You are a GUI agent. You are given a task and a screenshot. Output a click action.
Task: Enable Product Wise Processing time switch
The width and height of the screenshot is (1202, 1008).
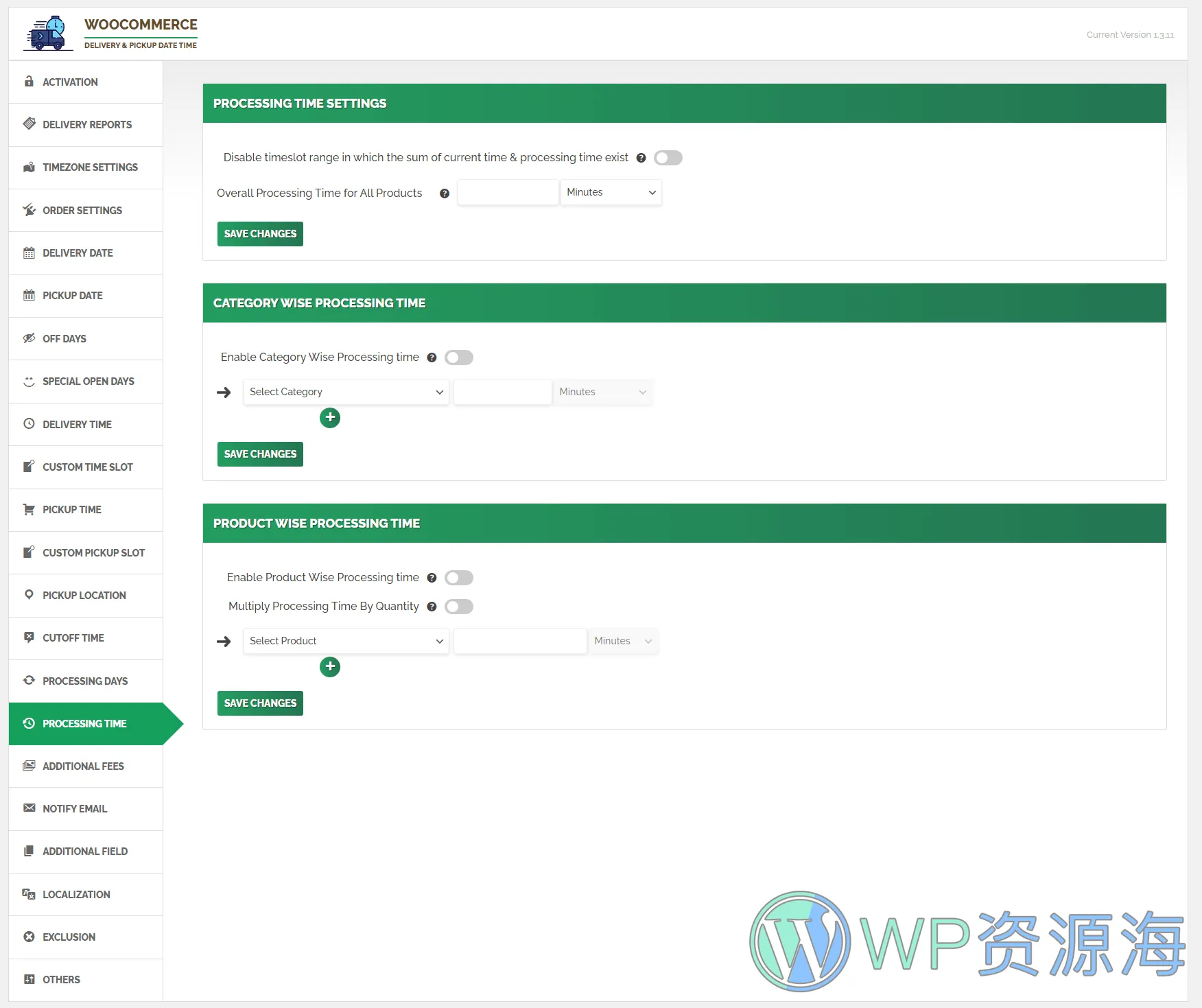click(458, 578)
